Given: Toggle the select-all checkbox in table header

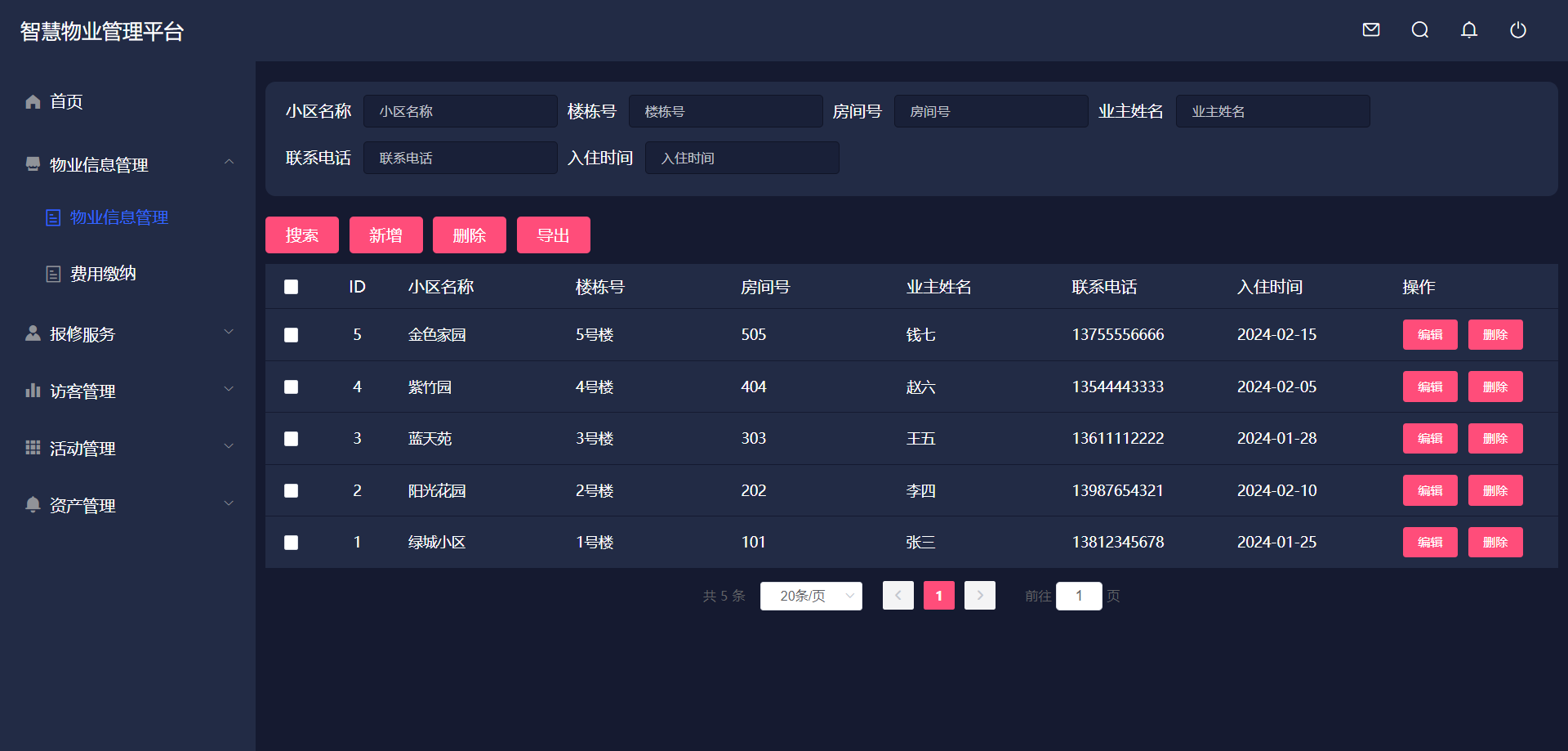Looking at the screenshot, I should coord(291,287).
